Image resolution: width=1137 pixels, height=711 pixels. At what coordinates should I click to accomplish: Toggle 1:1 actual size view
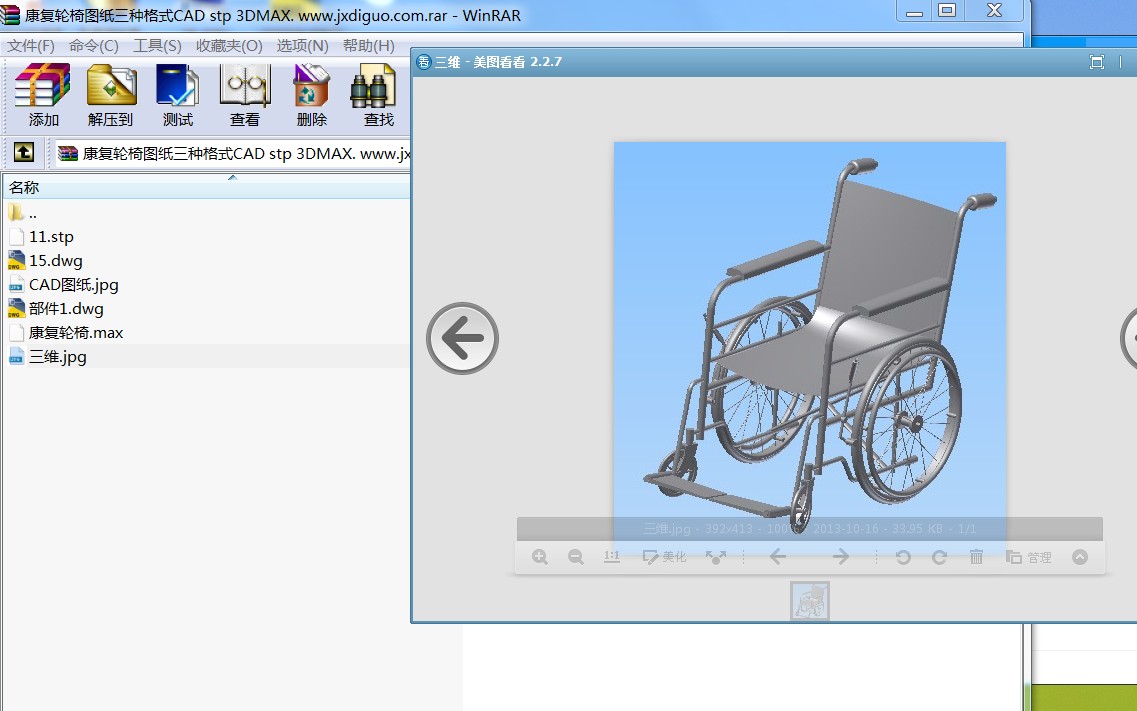pos(612,557)
